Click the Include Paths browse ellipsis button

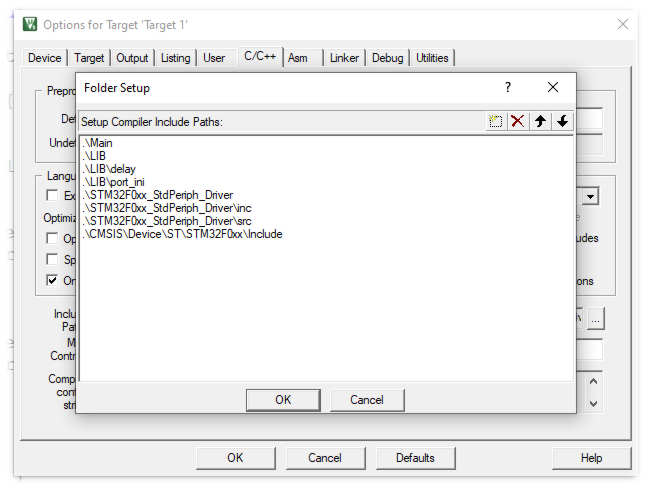pyautogui.click(x=596, y=319)
